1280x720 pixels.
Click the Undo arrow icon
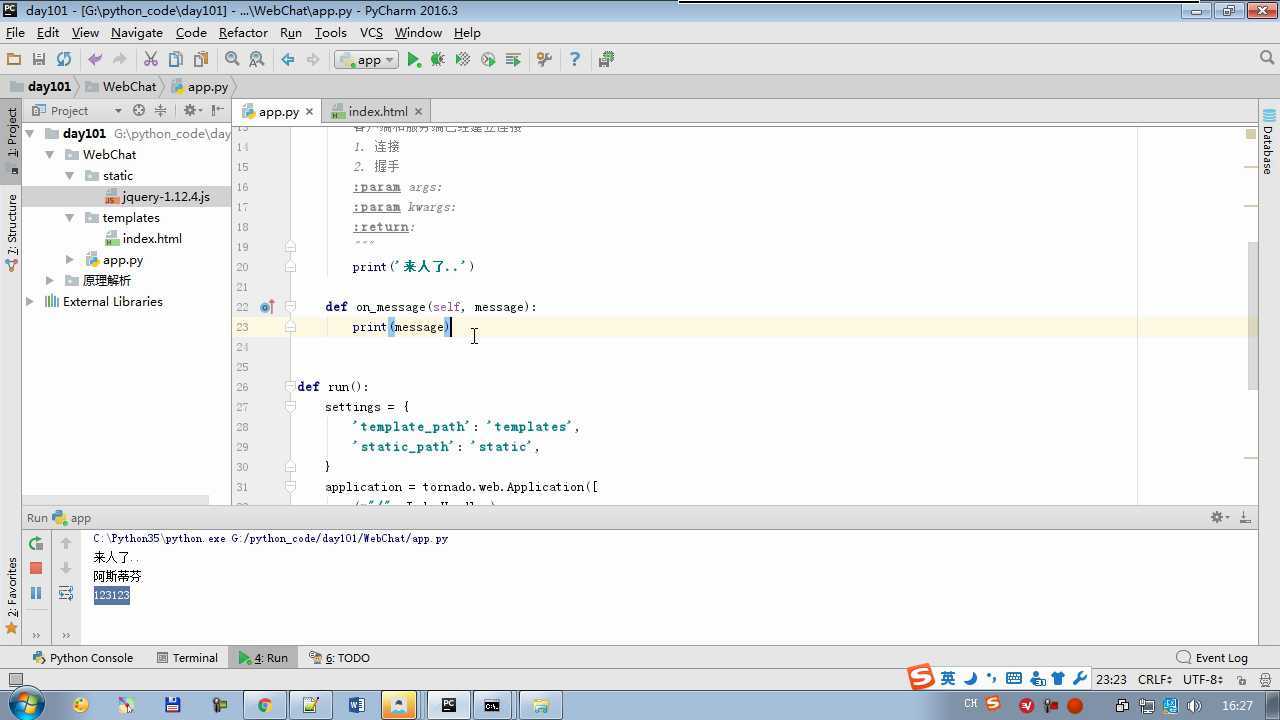point(95,60)
